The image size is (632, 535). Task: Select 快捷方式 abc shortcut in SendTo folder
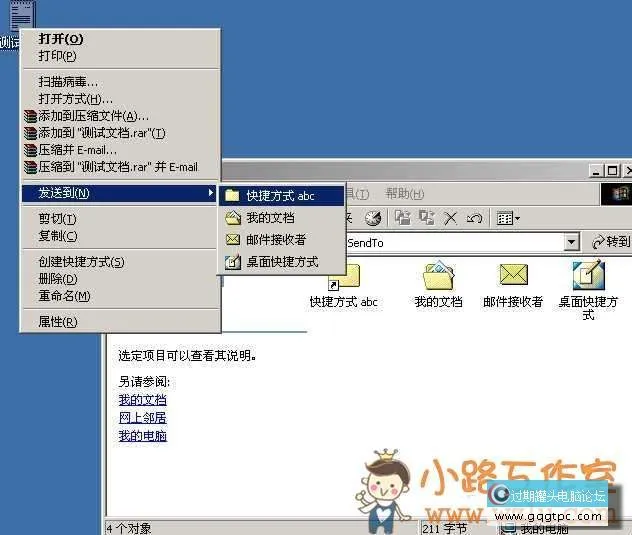click(343, 284)
